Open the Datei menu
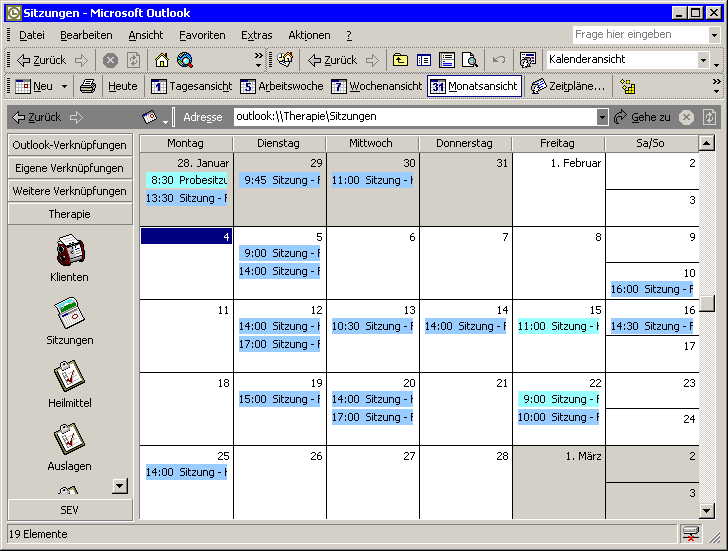This screenshot has height=551, width=728. point(32,35)
